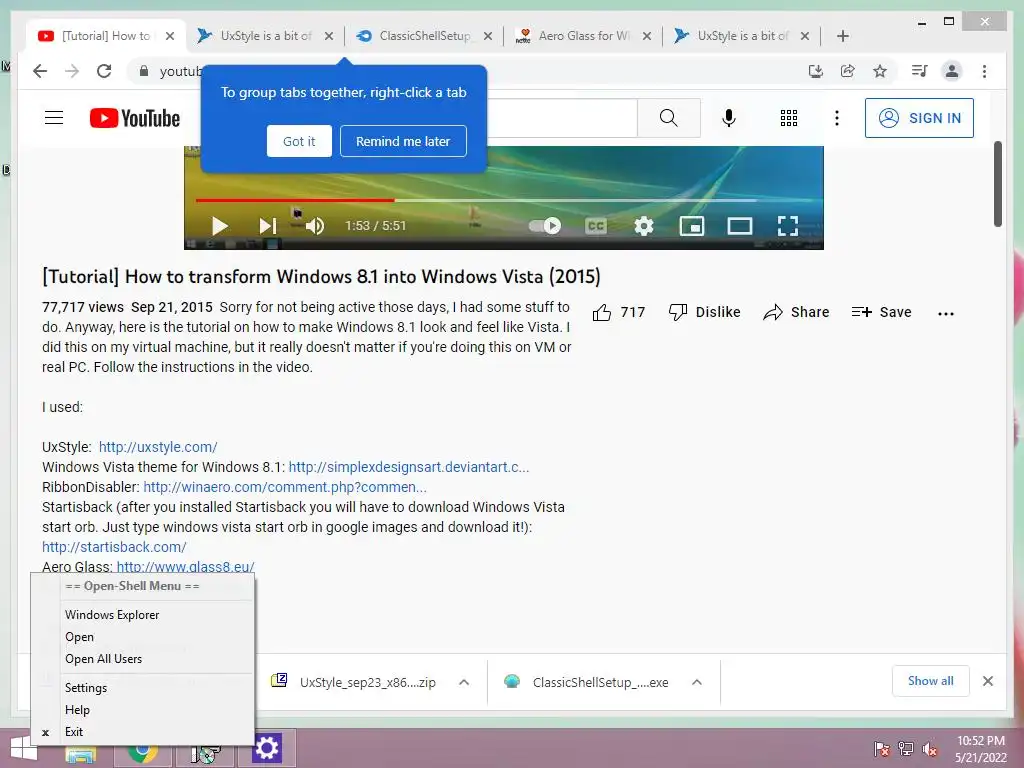This screenshot has height=768, width=1024.
Task: Dislike the video
Action: click(x=704, y=312)
